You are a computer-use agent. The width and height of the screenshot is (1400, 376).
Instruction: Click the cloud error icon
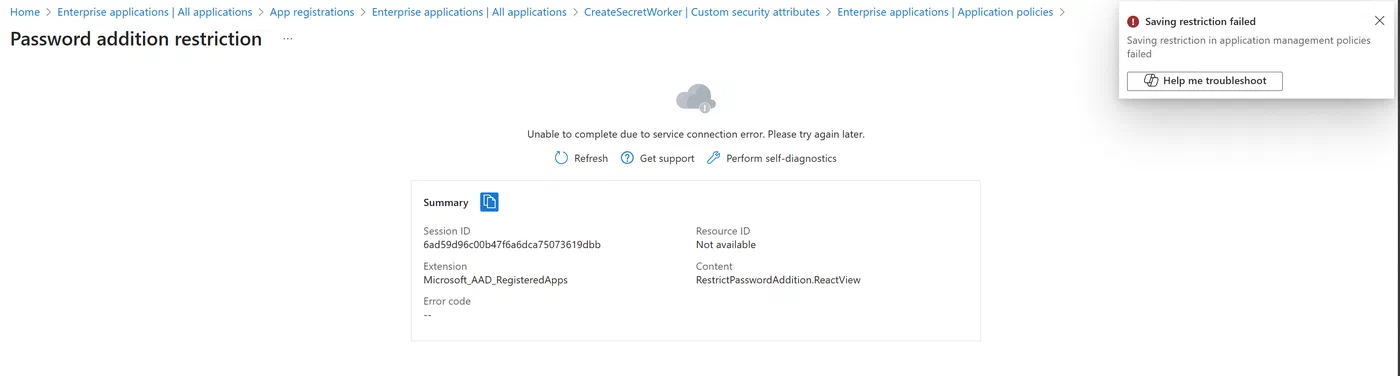696,98
